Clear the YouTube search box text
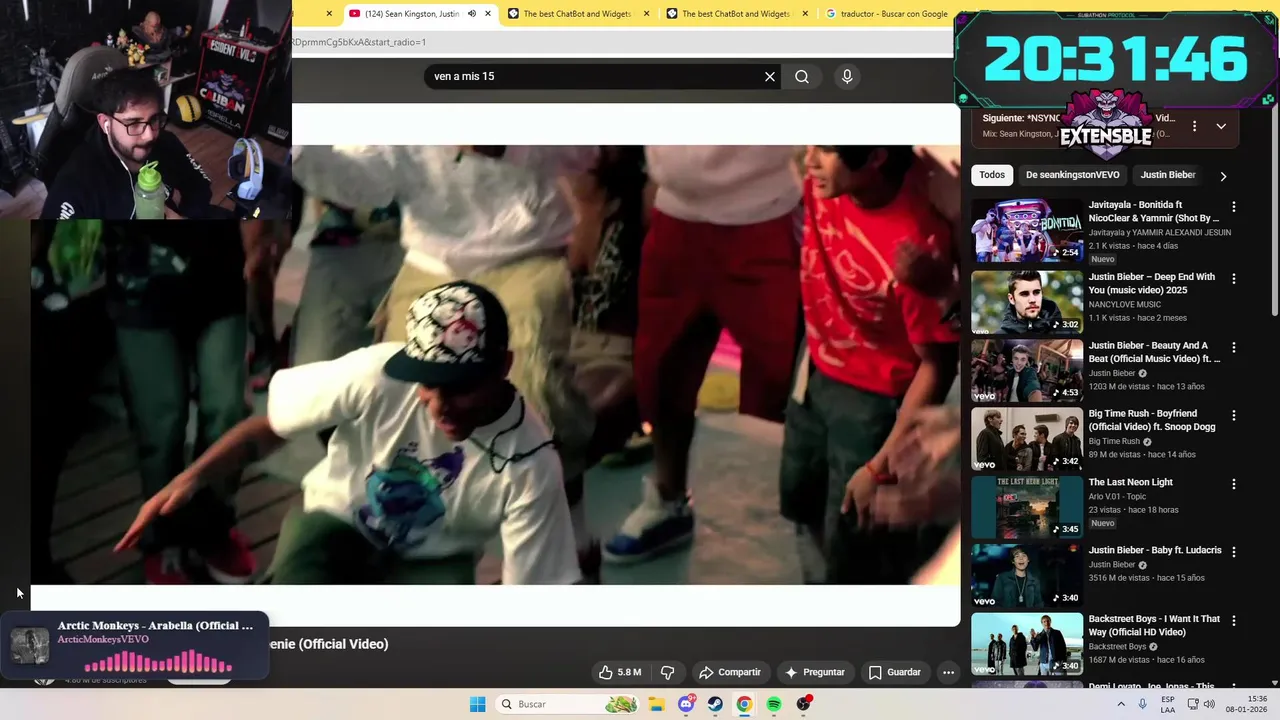1280x720 pixels. pyautogui.click(x=770, y=76)
